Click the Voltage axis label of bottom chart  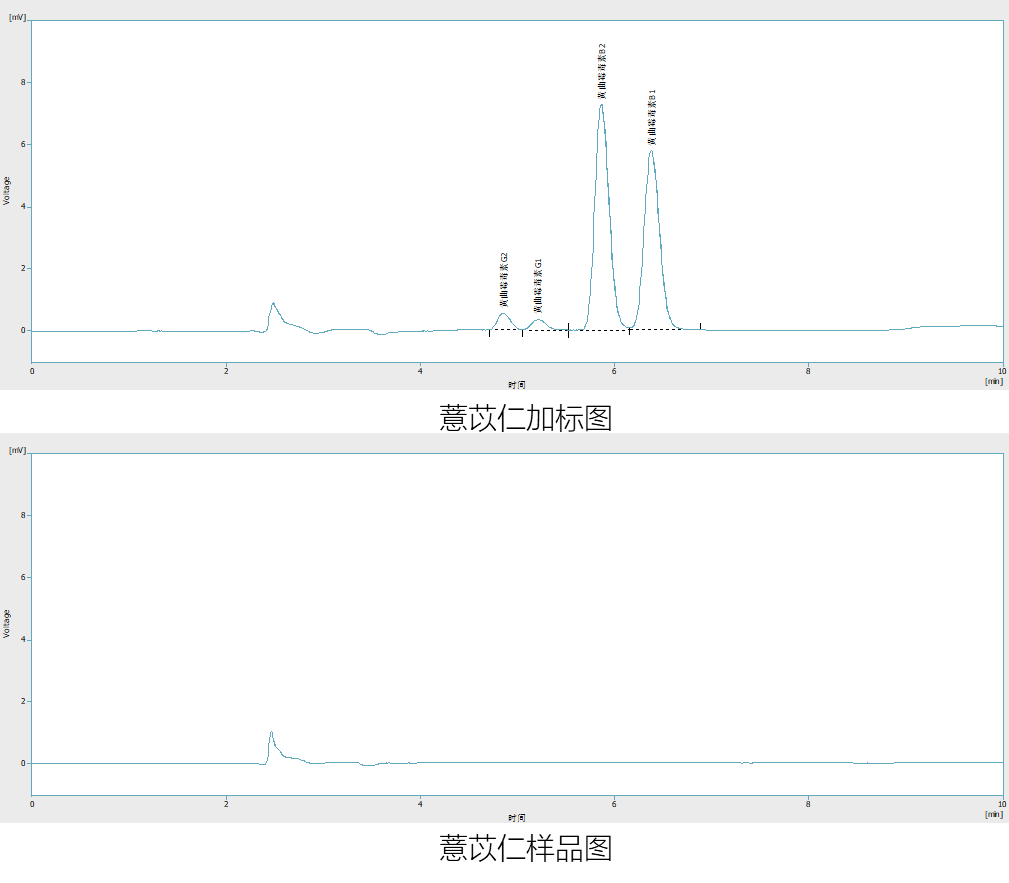pos(7,623)
